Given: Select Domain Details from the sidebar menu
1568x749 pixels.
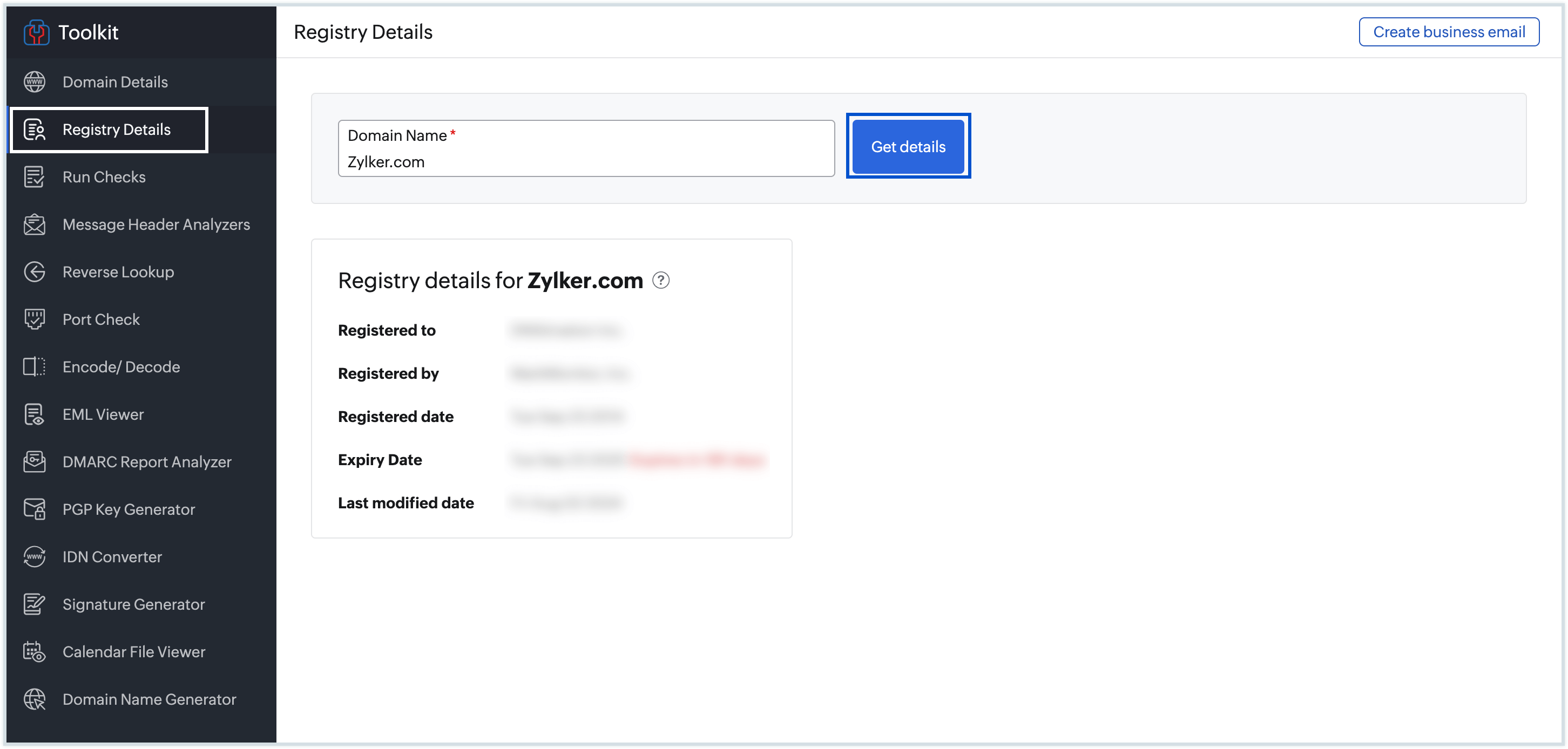Looking at the screenshot, I should point(114,81).
